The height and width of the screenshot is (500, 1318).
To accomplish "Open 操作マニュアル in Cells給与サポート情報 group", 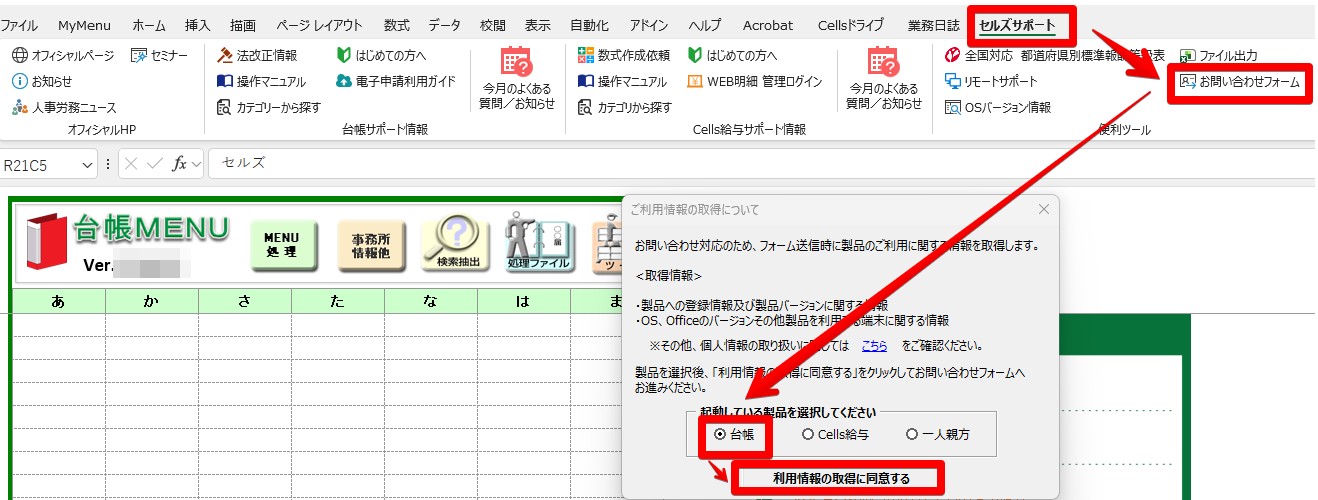I will coord(623,81).
